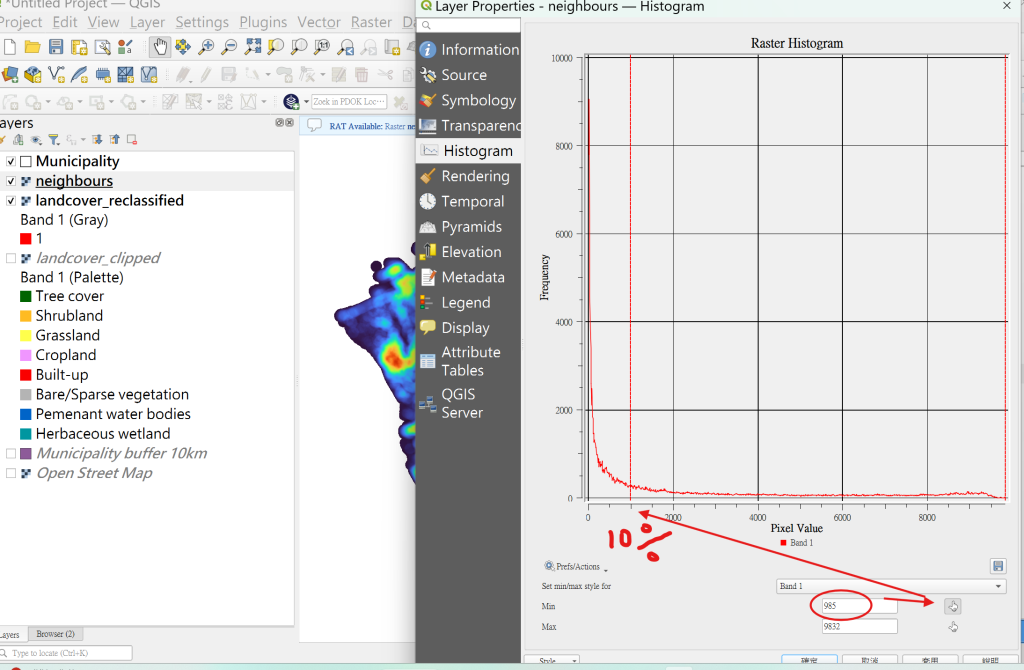Click the Pemenant water bodies blue swatch
The height and width of the screenshot is (670, 1024).
25,414
